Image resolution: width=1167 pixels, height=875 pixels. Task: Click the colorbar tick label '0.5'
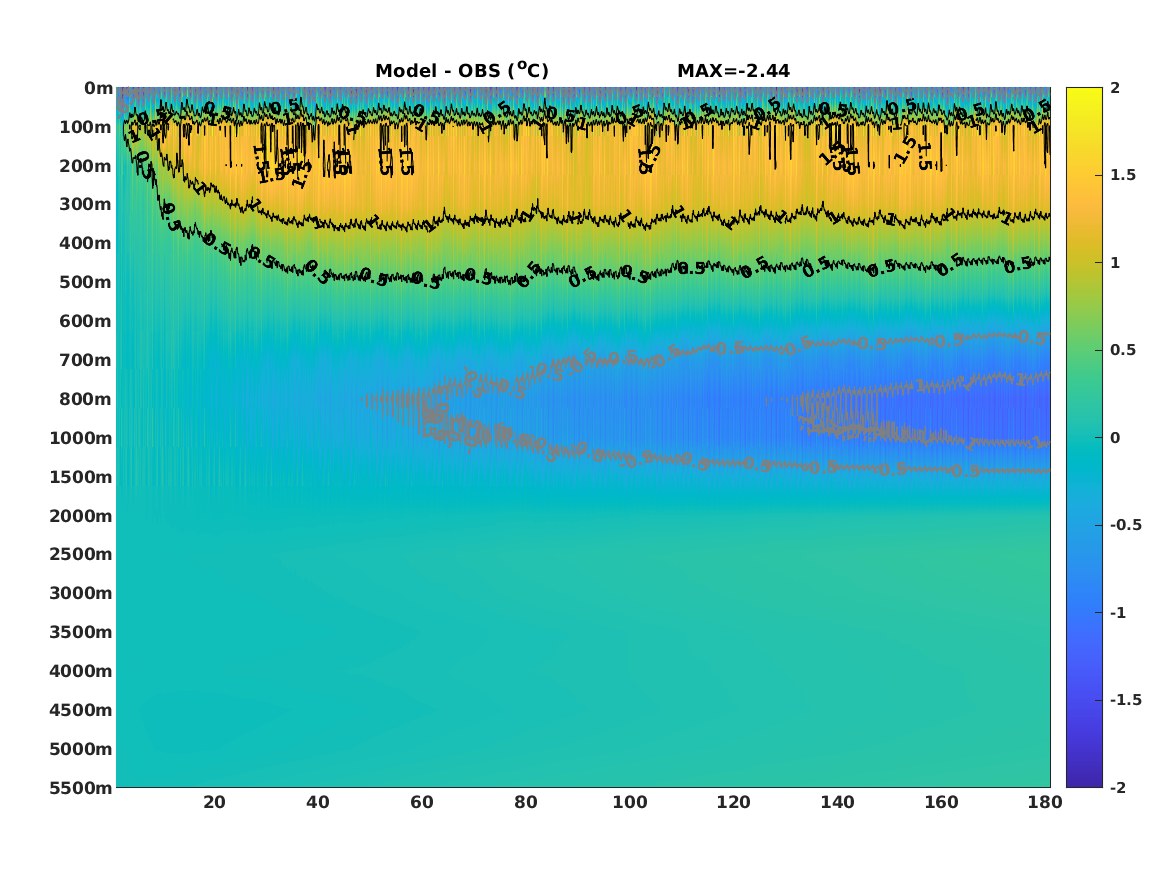point(1123,350)
